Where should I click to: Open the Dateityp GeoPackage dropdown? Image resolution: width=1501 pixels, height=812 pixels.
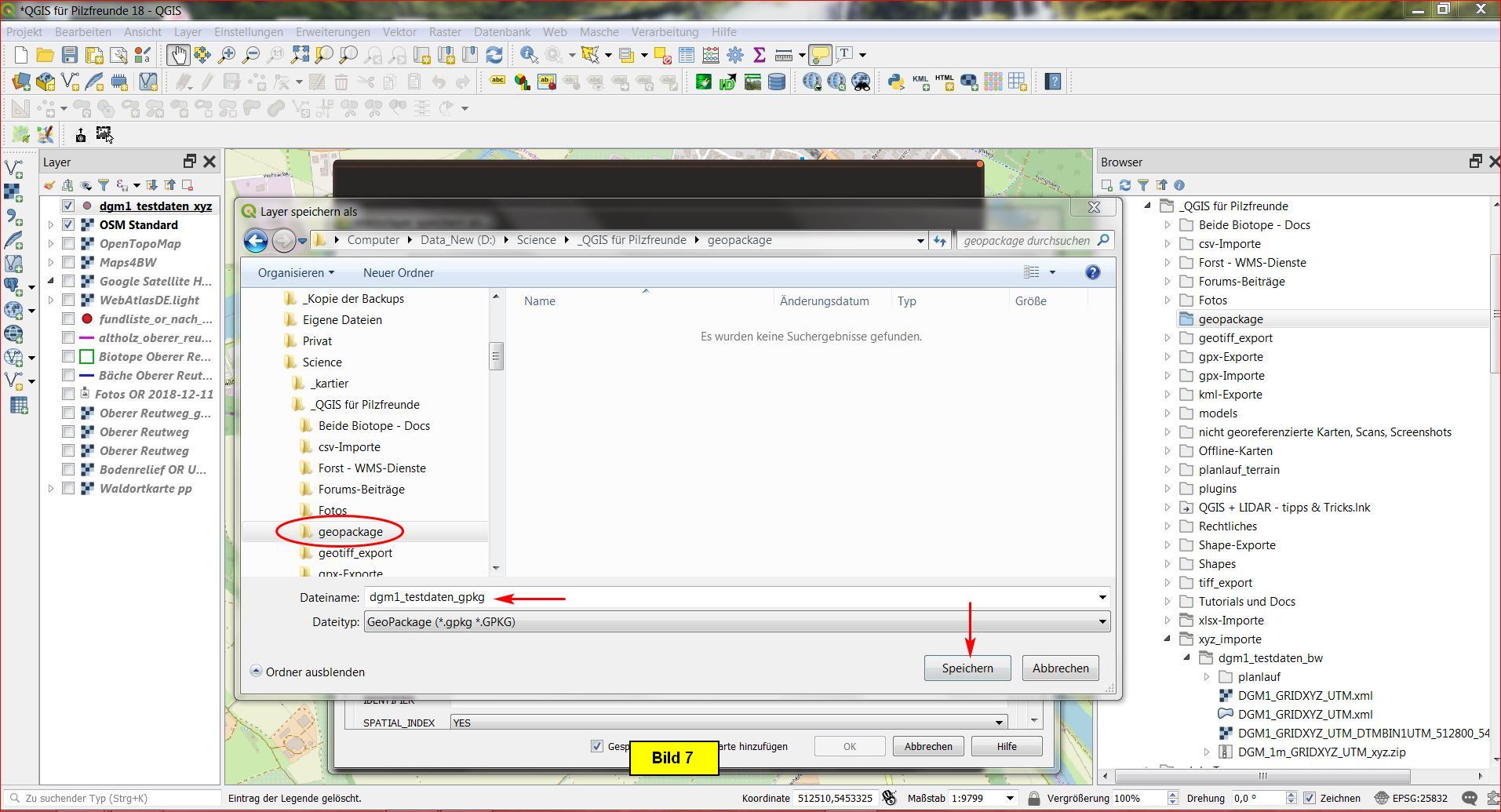click(1102, 622)
